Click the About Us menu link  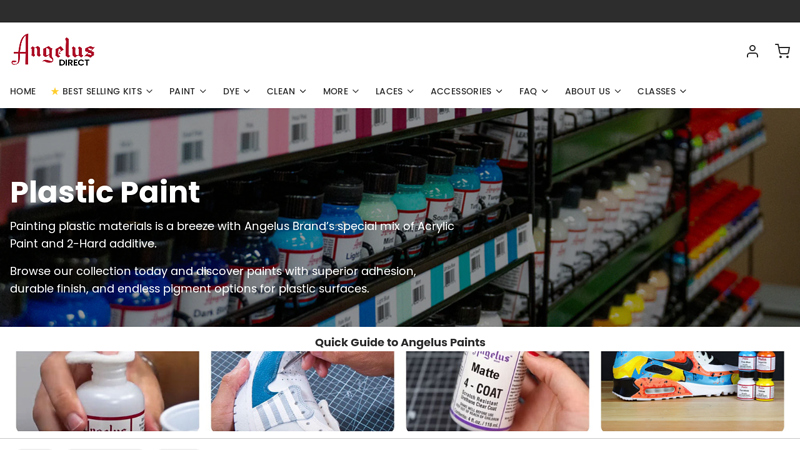(587, 91)
